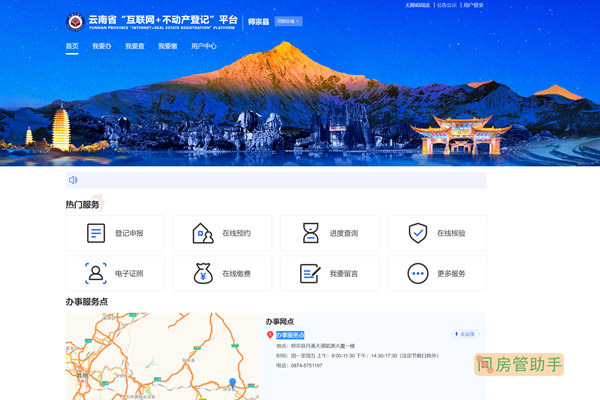Viewport: 600px width, 400px height.
Task: Click the blue location marker on map
Action: tap(233, 382)
